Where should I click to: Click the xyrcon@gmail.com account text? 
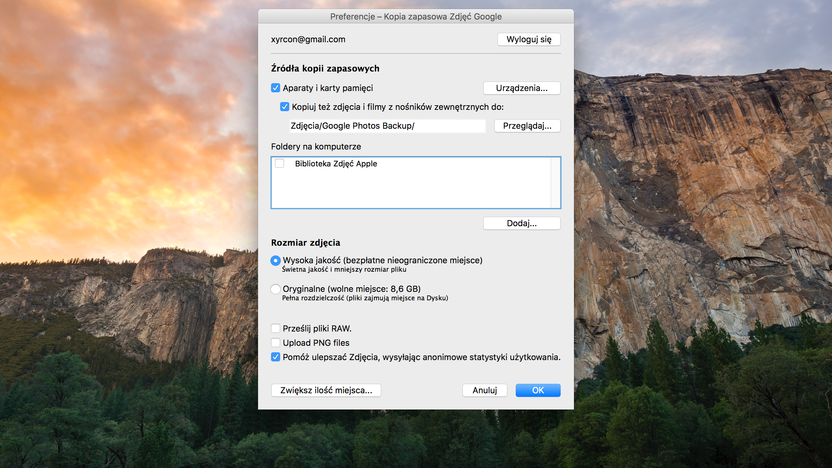click(308, 39)
